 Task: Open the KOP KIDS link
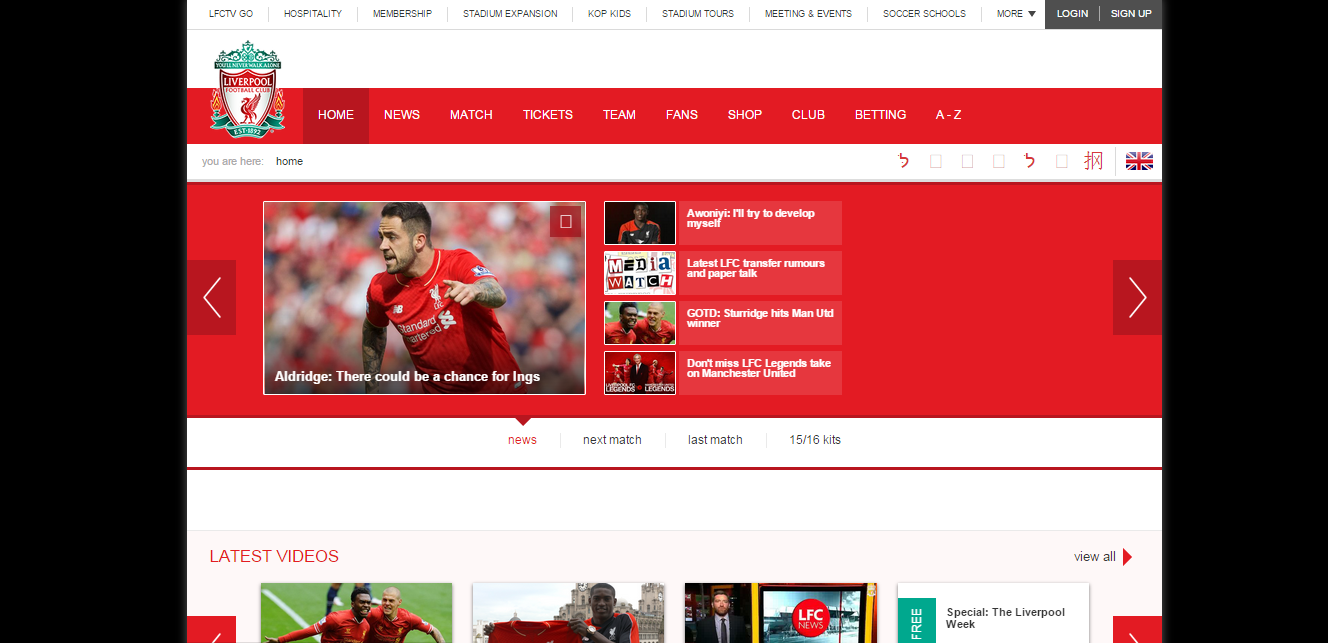tap(609, 14)
